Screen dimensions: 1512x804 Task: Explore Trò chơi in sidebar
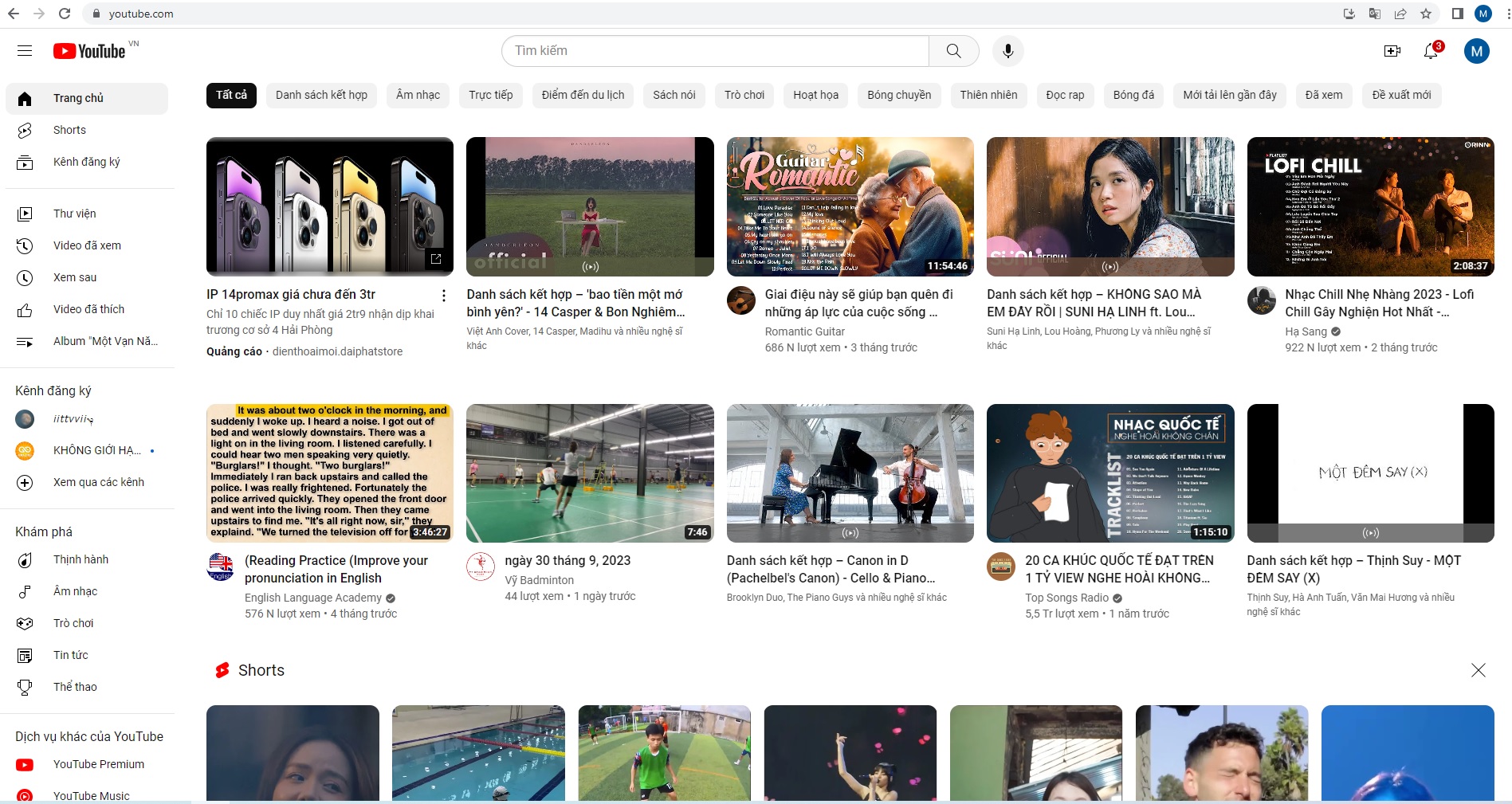87,623
